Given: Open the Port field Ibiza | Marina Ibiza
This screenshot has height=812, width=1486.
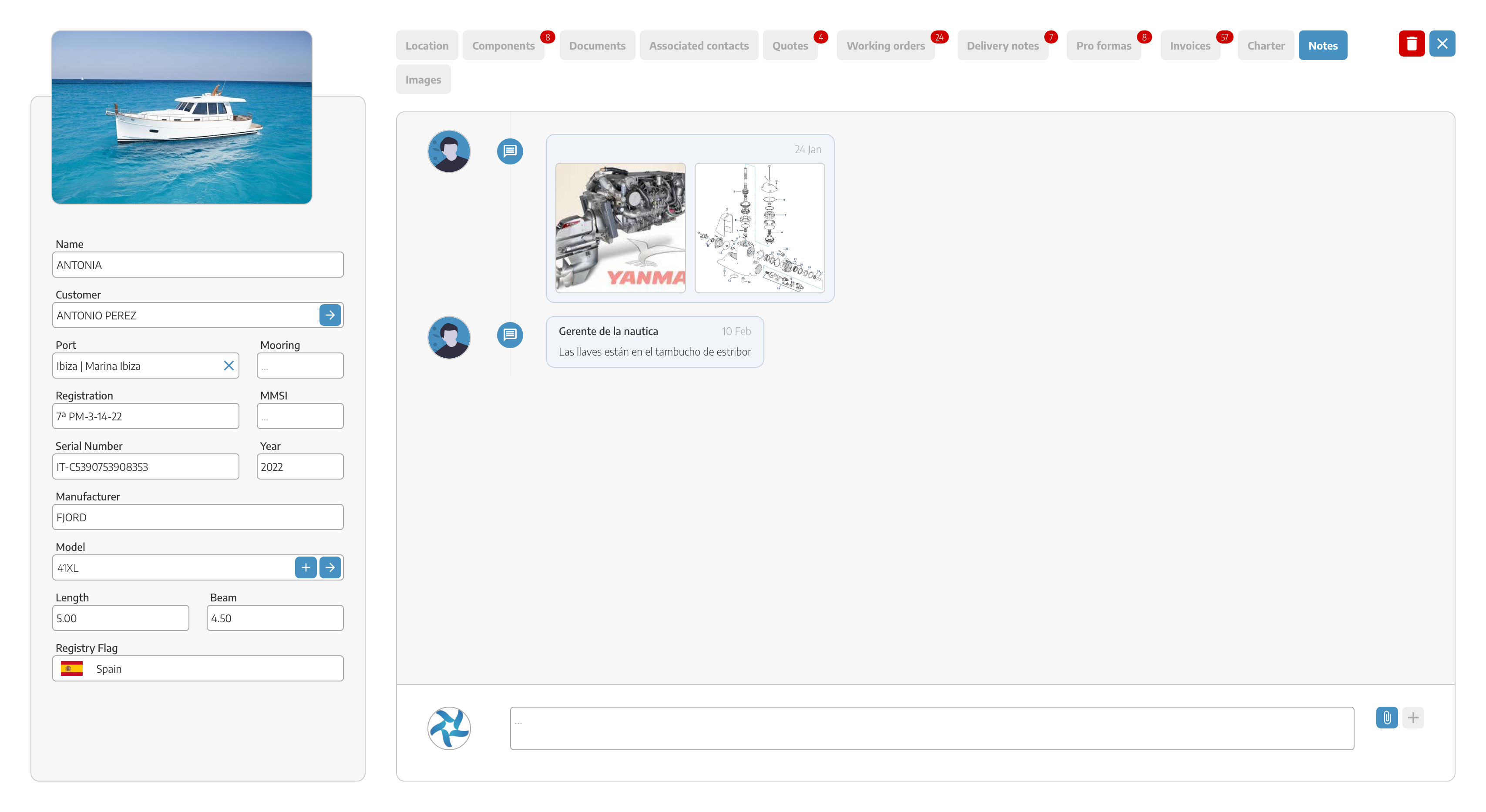Looking at the screenshot, I should pos(145,366).
